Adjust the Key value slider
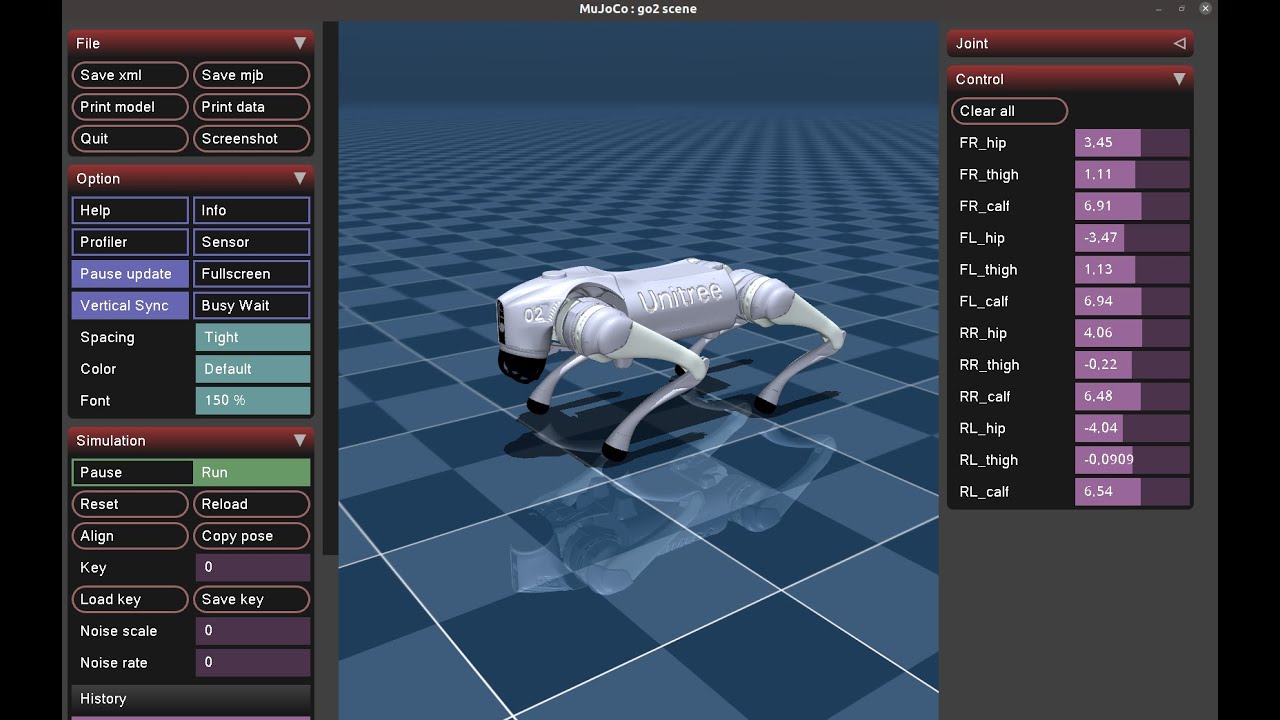 pyautogui.click(x=253, y=567)
